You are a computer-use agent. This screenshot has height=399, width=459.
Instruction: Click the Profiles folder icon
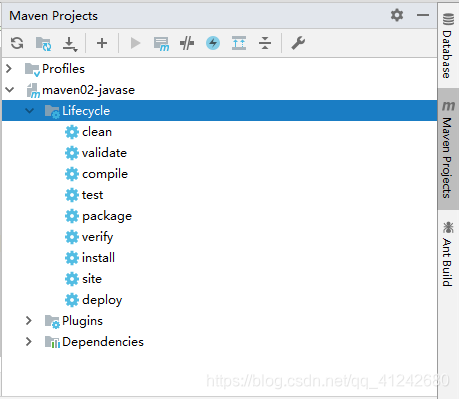32,70
